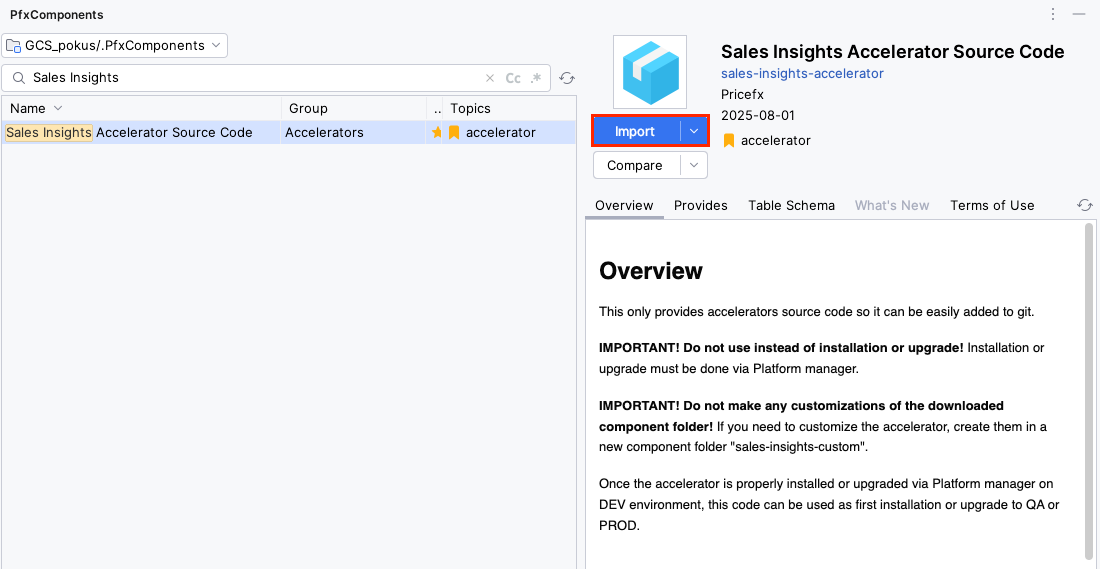
Task: Toggle Match Case (Cc) in search
Action: click(513, 78)
